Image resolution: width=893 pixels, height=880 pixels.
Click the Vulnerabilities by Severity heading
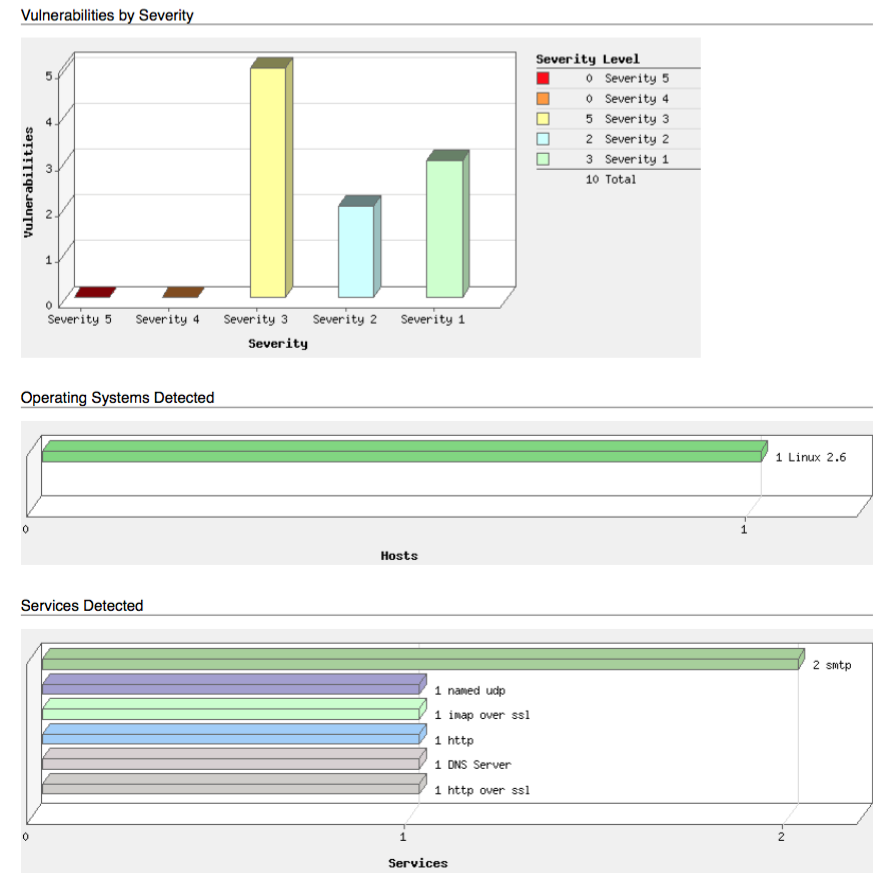point(107,15)
